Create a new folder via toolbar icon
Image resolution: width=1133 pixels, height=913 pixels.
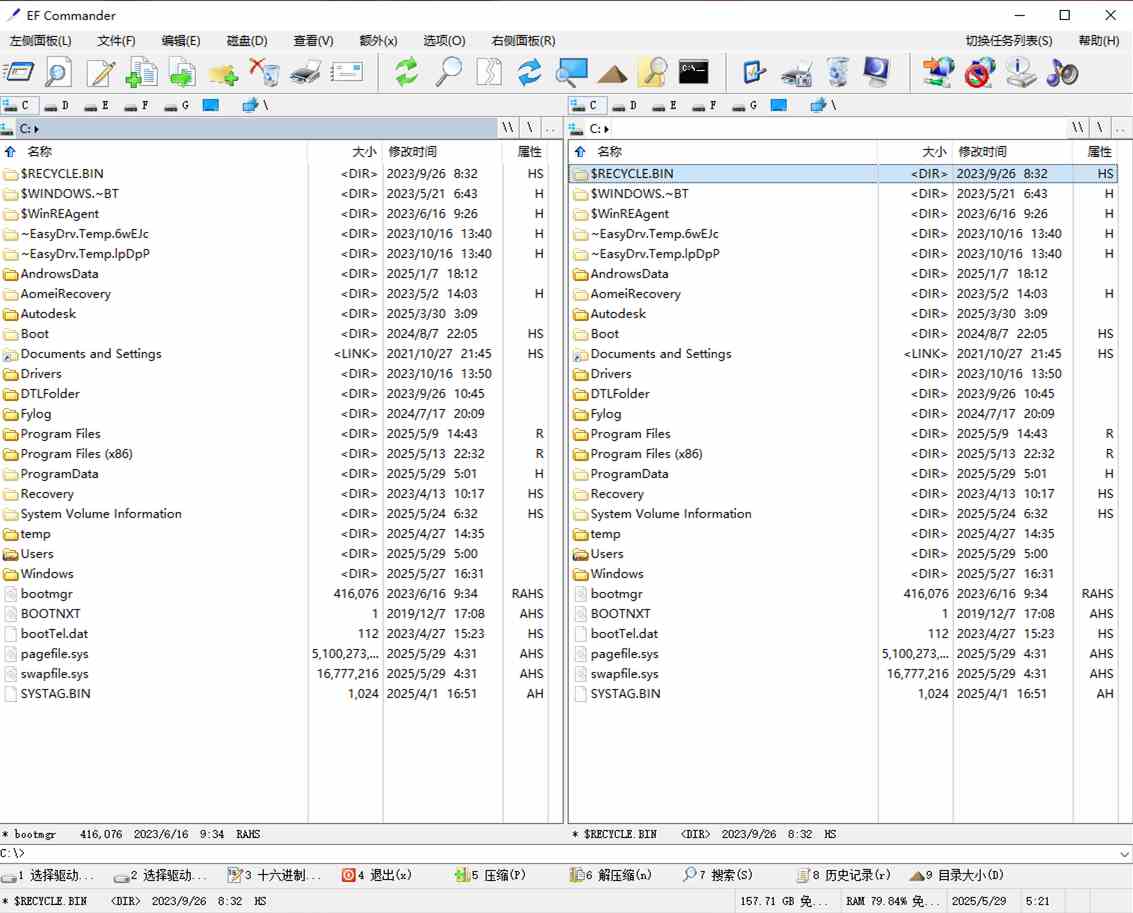(x=222, y=73)
